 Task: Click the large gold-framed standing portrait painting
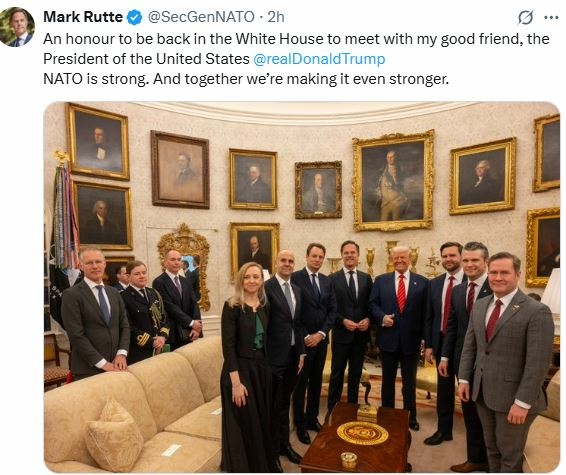click(x=393, y=181)
